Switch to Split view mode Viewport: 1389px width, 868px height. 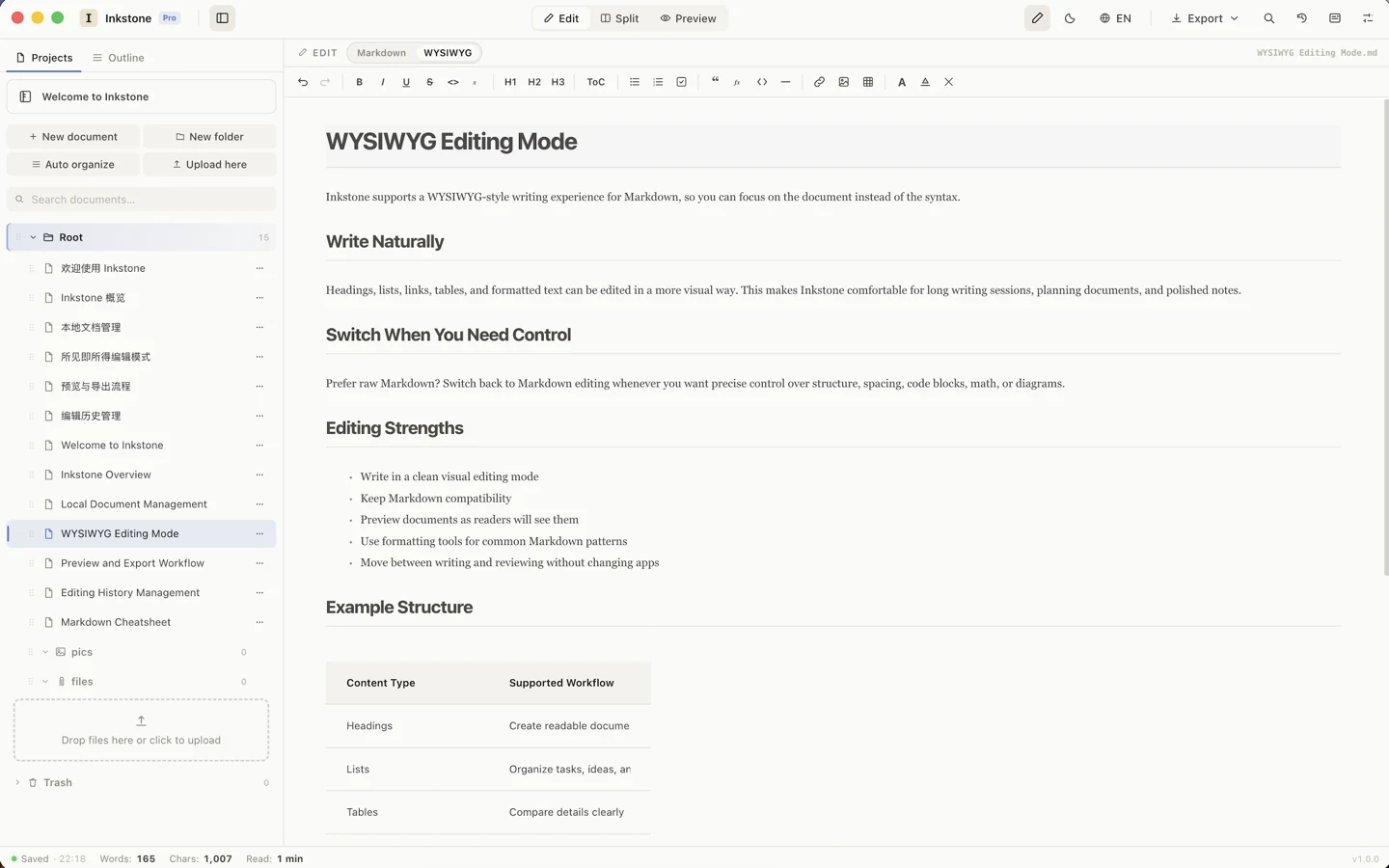(x=619, y=18)
